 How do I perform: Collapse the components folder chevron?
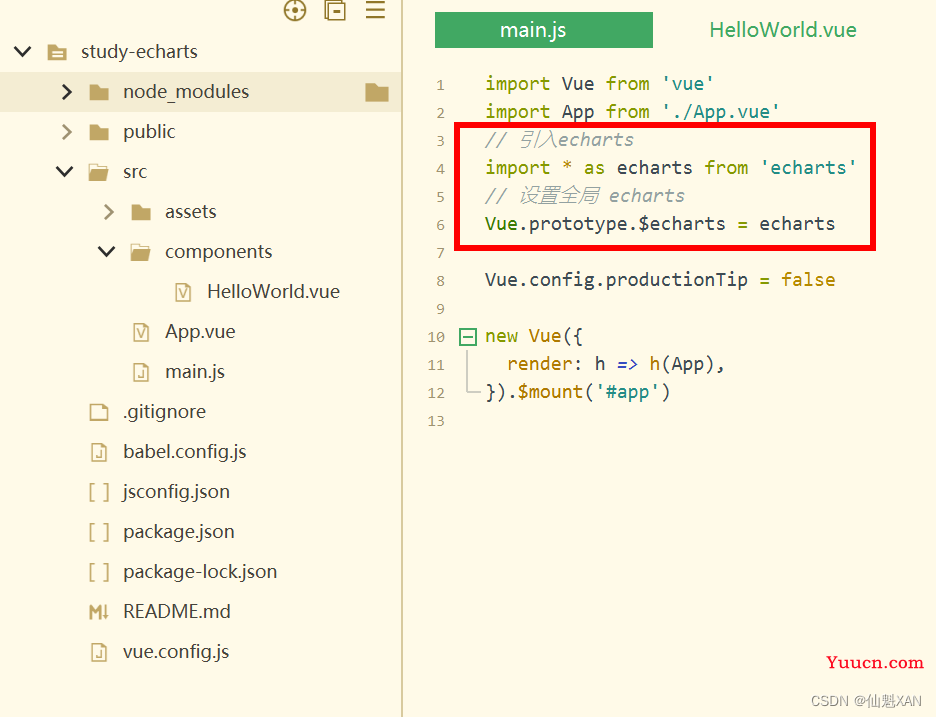(106, 252)
